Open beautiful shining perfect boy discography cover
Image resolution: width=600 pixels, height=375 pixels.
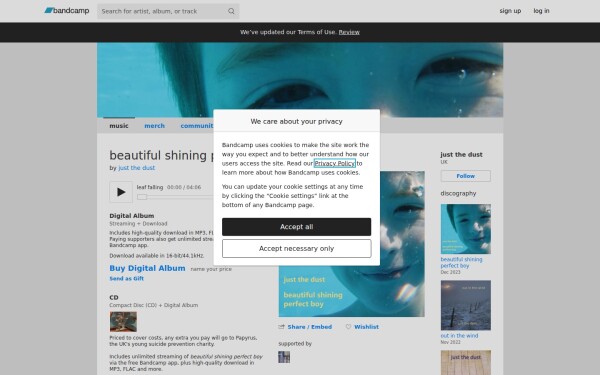coord(465,229)
